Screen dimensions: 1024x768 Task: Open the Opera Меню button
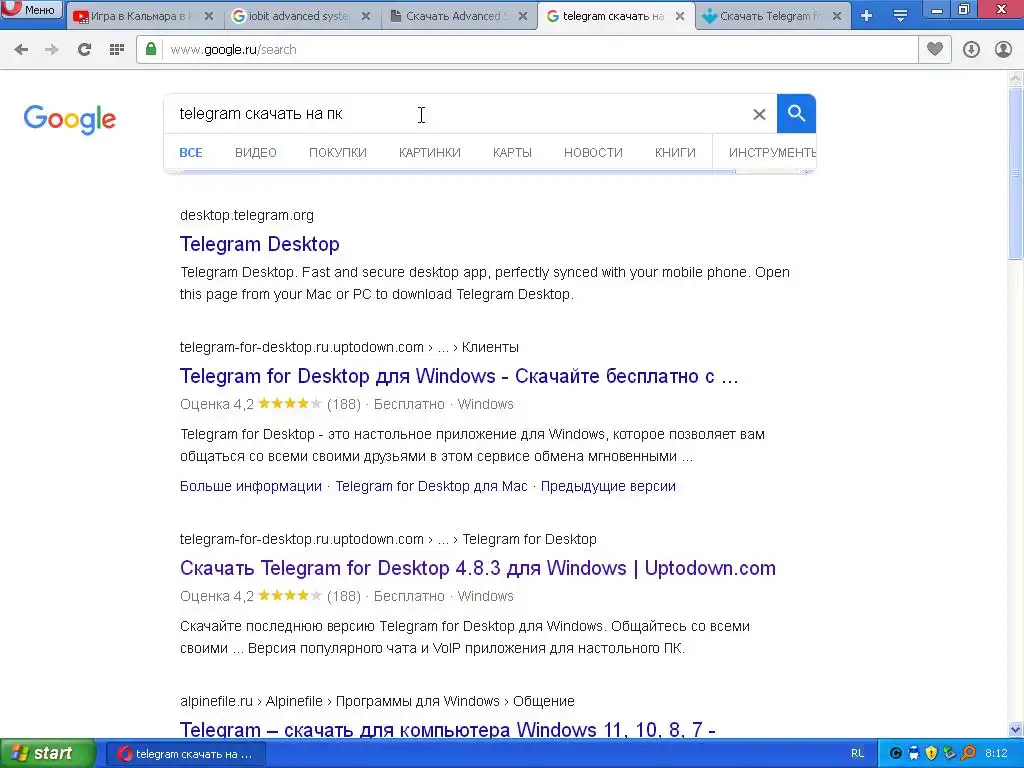[x=31, y=9]
